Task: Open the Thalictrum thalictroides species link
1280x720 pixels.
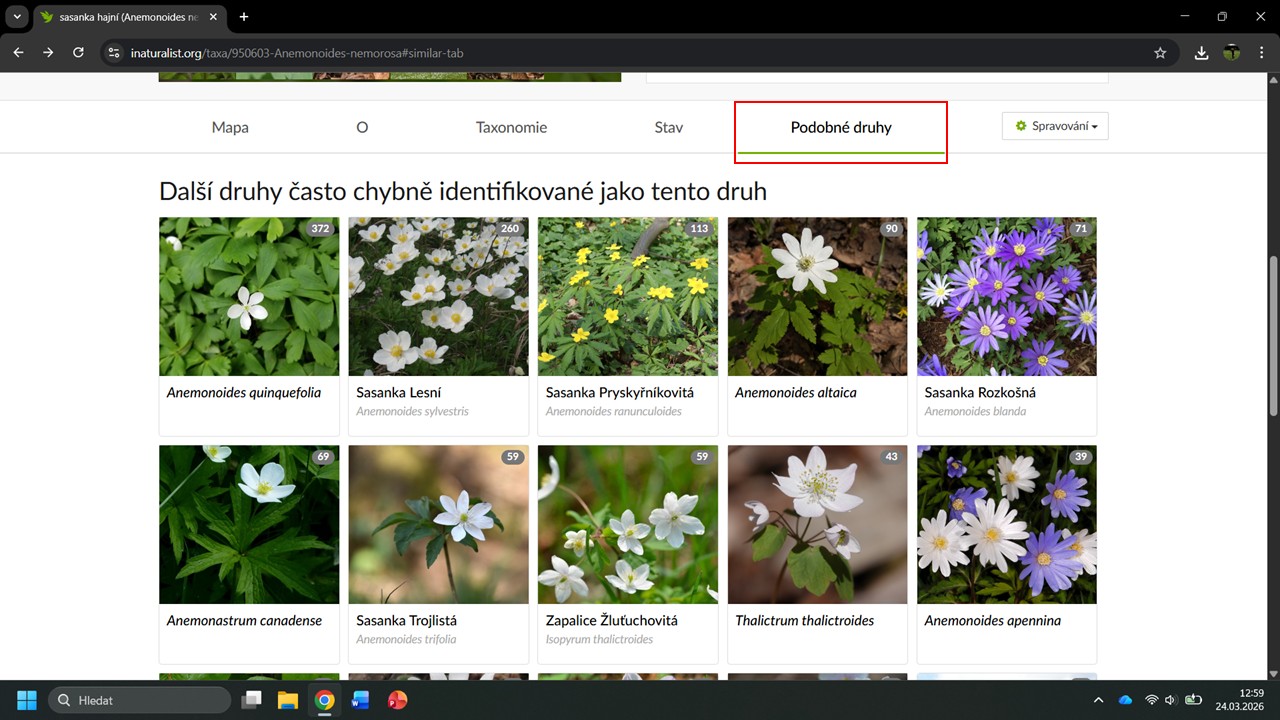Action: (x=804, y=621)
